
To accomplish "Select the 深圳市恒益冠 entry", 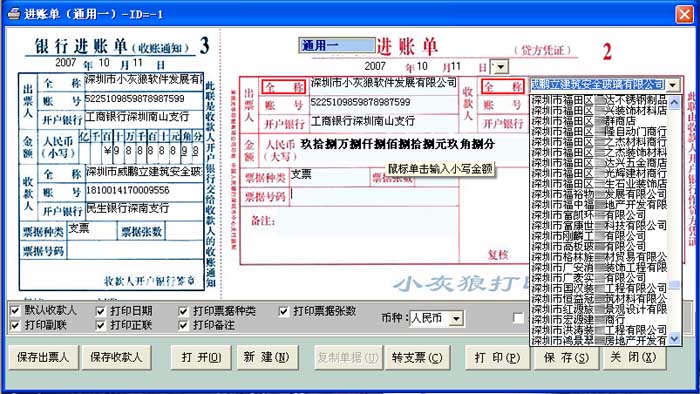I will [x=599, y=299].
